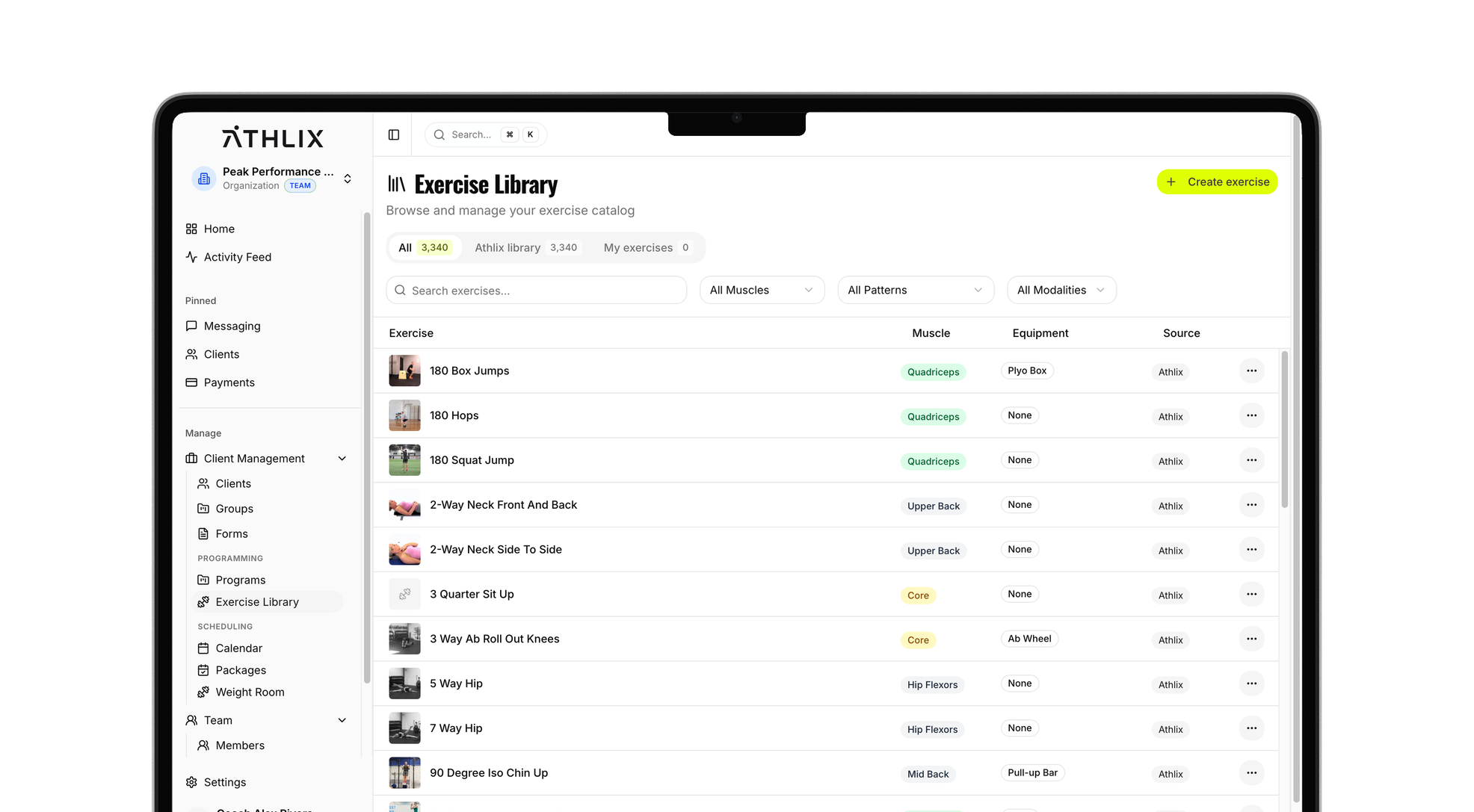Click the Pull-up Bar equipment tag

pos(1032,773)
